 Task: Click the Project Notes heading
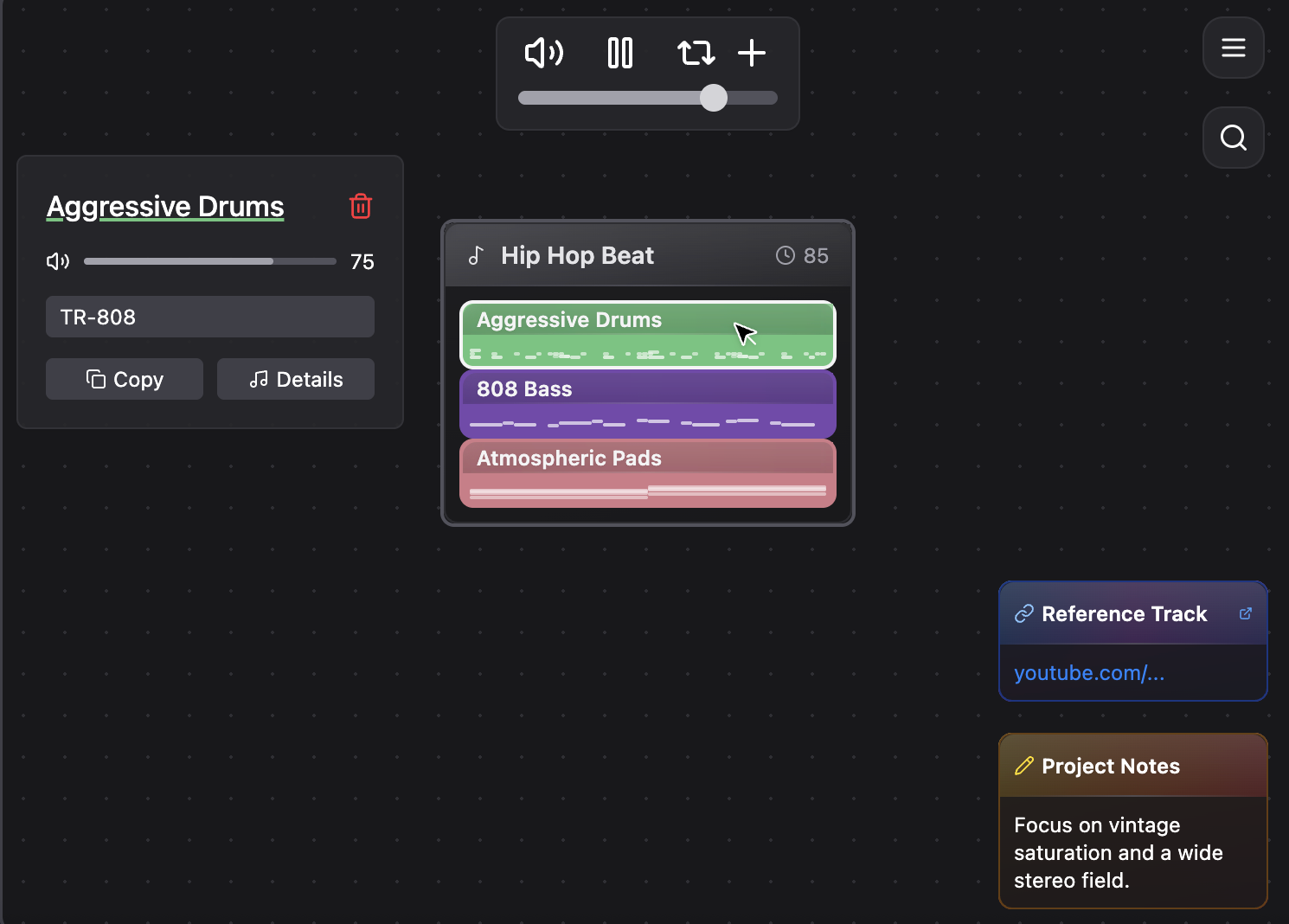pyautogui.click(x=1111, y=766)
